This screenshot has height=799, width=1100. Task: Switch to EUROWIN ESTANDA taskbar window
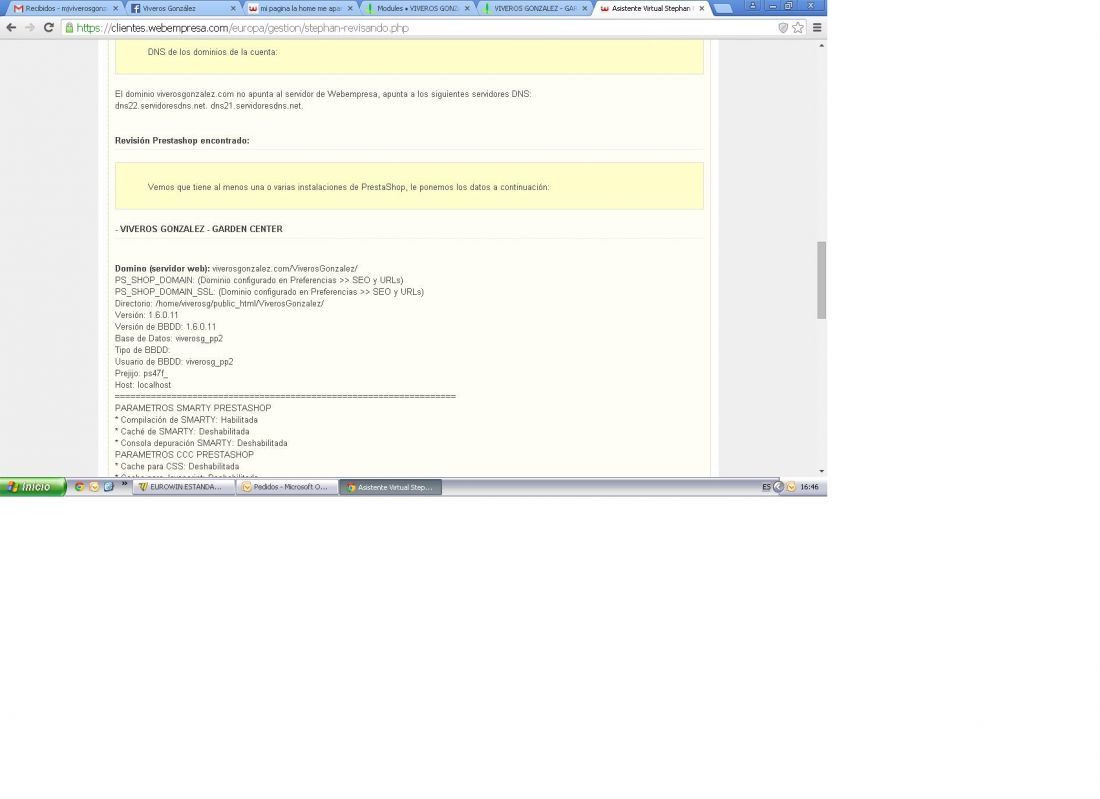coord(184,487)
